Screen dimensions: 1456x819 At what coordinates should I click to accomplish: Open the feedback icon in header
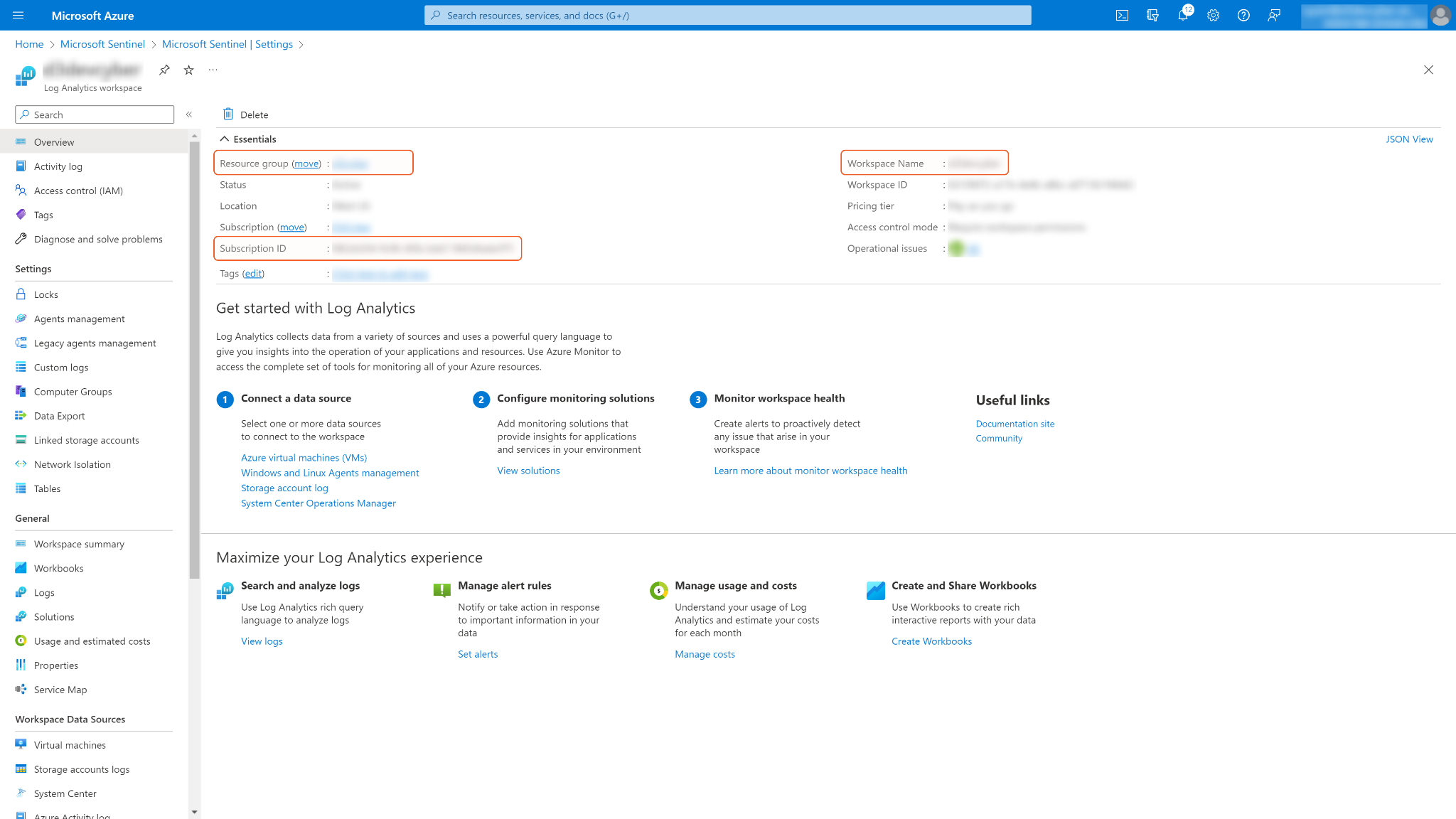tap(1274, 16)
